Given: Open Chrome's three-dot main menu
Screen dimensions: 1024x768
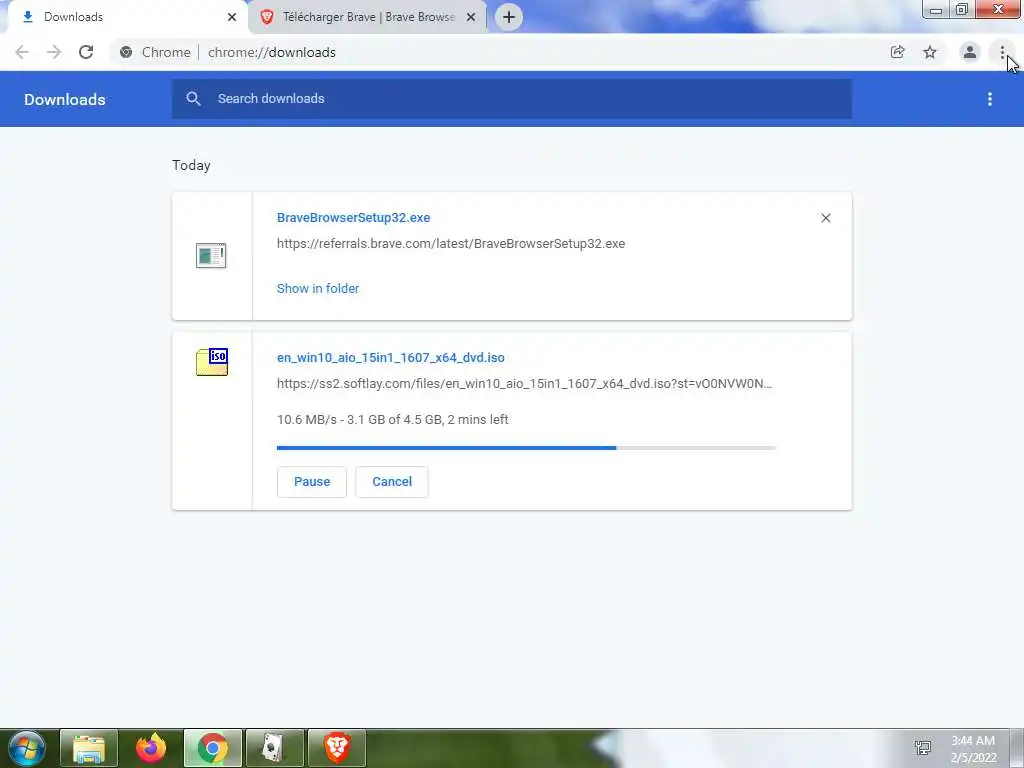Looking at the screenshot, I should (x=1002, y=52).
